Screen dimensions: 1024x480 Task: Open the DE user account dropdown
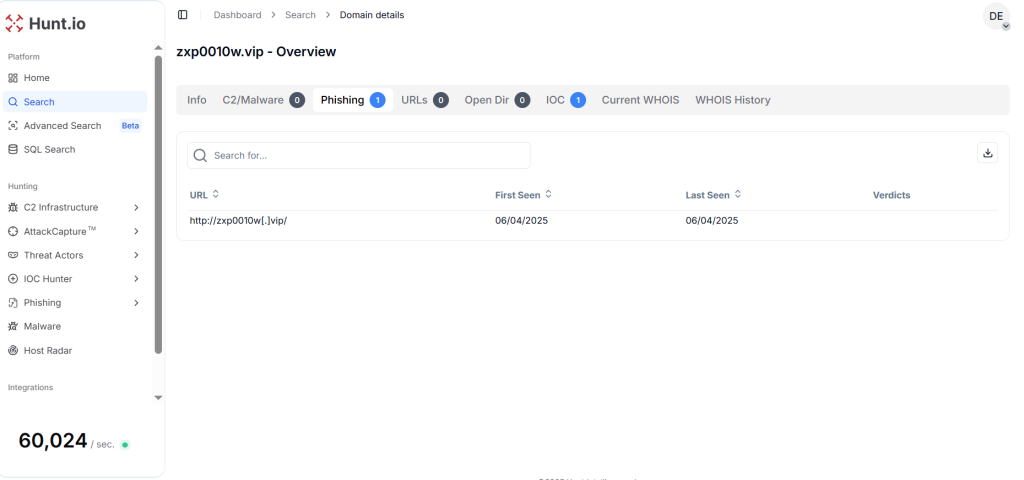coord(996,17)
